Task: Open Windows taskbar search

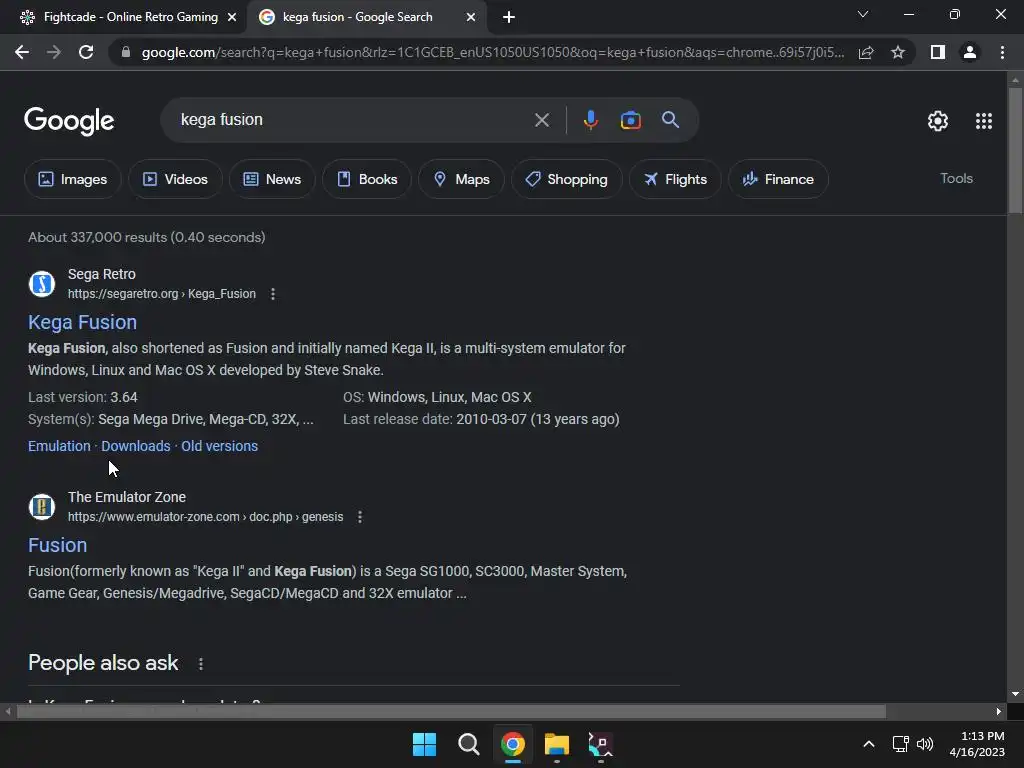Action: coord(468,744)
